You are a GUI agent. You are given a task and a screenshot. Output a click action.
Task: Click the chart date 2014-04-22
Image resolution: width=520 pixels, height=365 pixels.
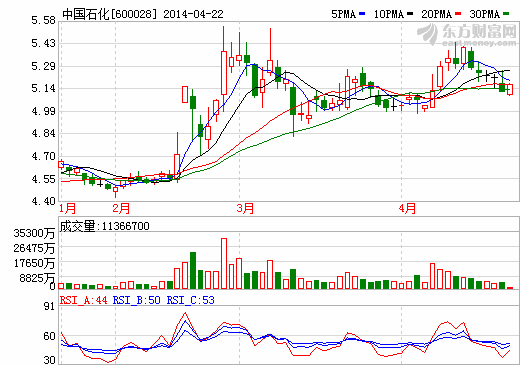click(x=193, y=14)
